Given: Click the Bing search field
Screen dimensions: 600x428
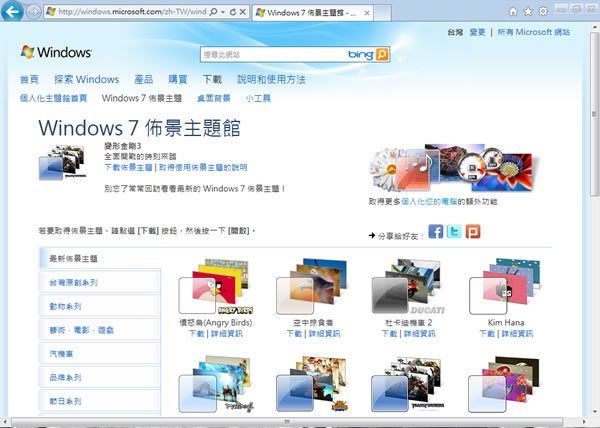Looking at the screenshot, I should [273, 55].
